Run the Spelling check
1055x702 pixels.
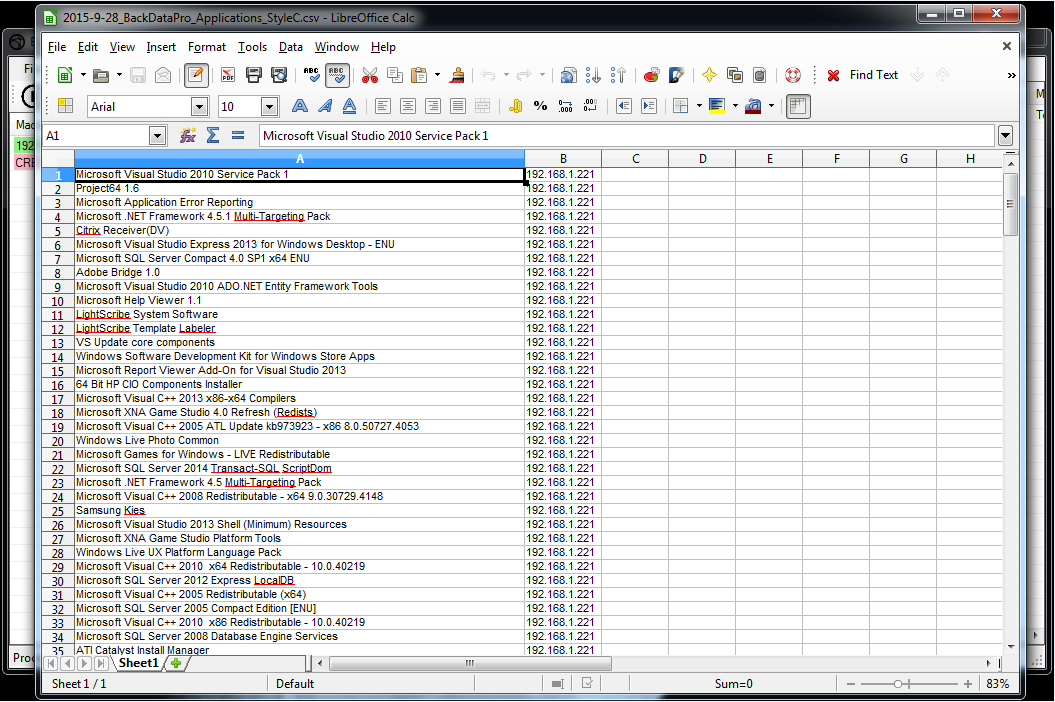coord(311,75)
